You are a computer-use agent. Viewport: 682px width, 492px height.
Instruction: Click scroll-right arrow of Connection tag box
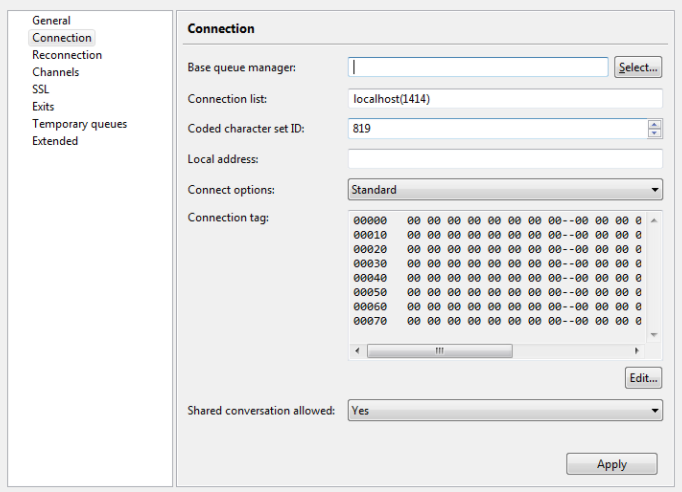point(637,351)
